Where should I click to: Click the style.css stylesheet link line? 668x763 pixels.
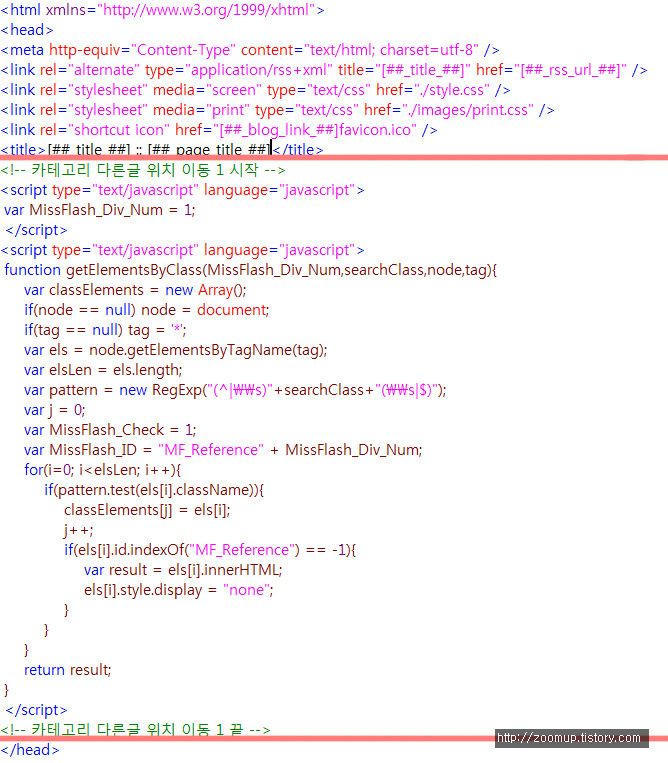[x=255, y=90]
